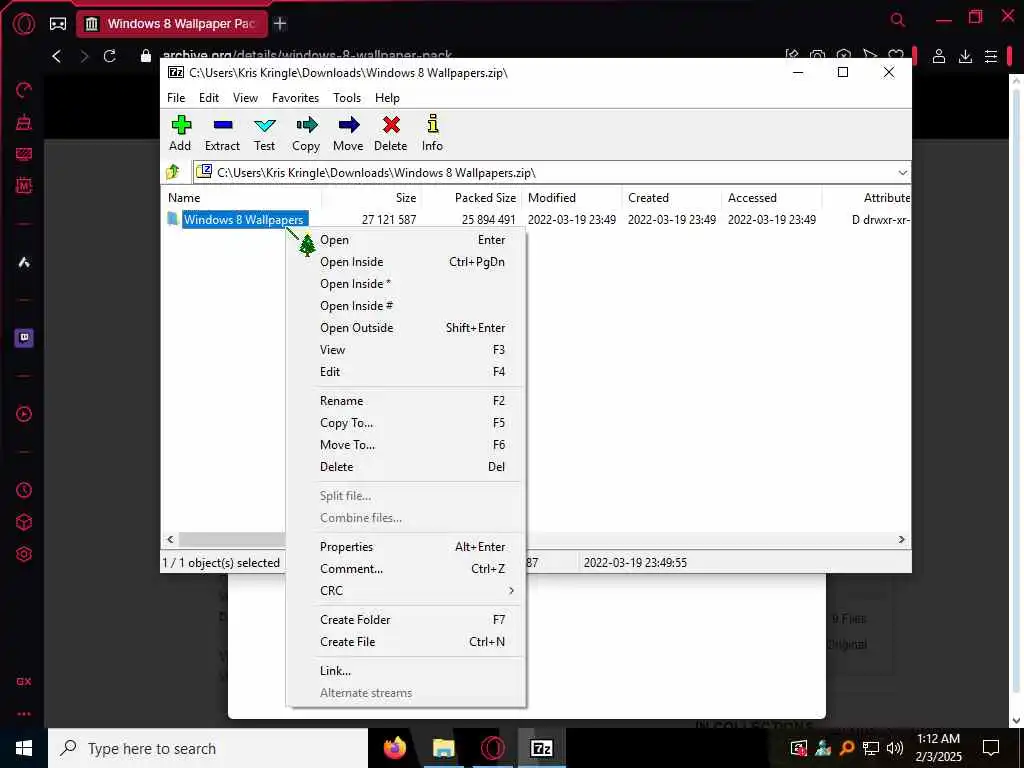
Task: Click Firefox icon in taskbar
Action: point(394,748)
